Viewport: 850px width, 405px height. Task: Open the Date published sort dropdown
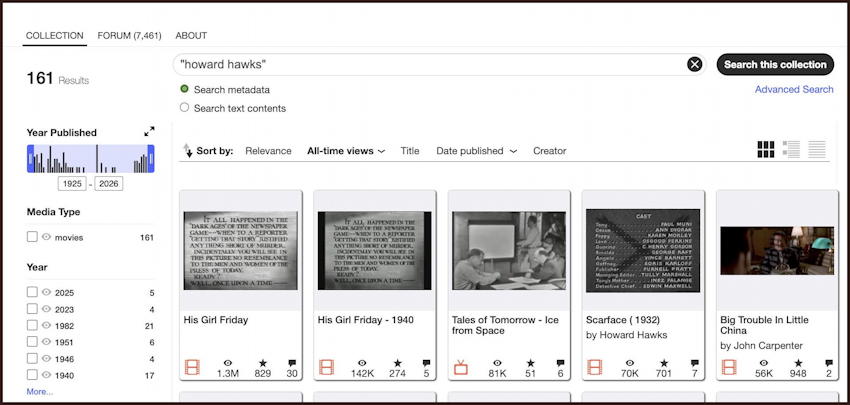tap(476, 151)
